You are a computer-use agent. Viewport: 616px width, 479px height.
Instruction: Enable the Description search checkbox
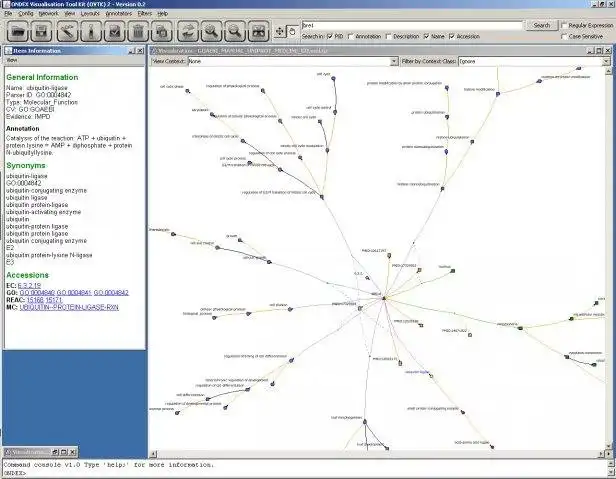[x=389, y=36]
